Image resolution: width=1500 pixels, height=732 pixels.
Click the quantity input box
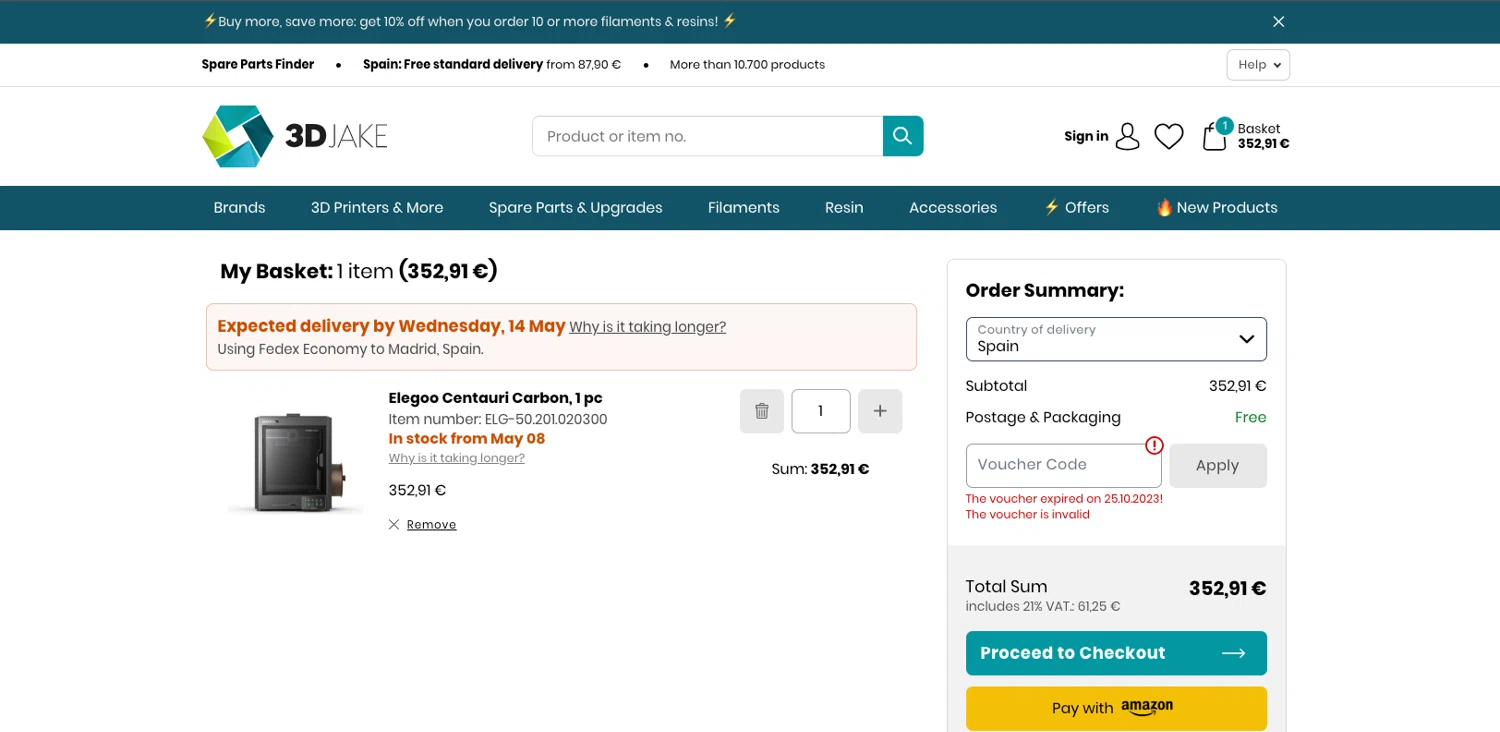821,411
